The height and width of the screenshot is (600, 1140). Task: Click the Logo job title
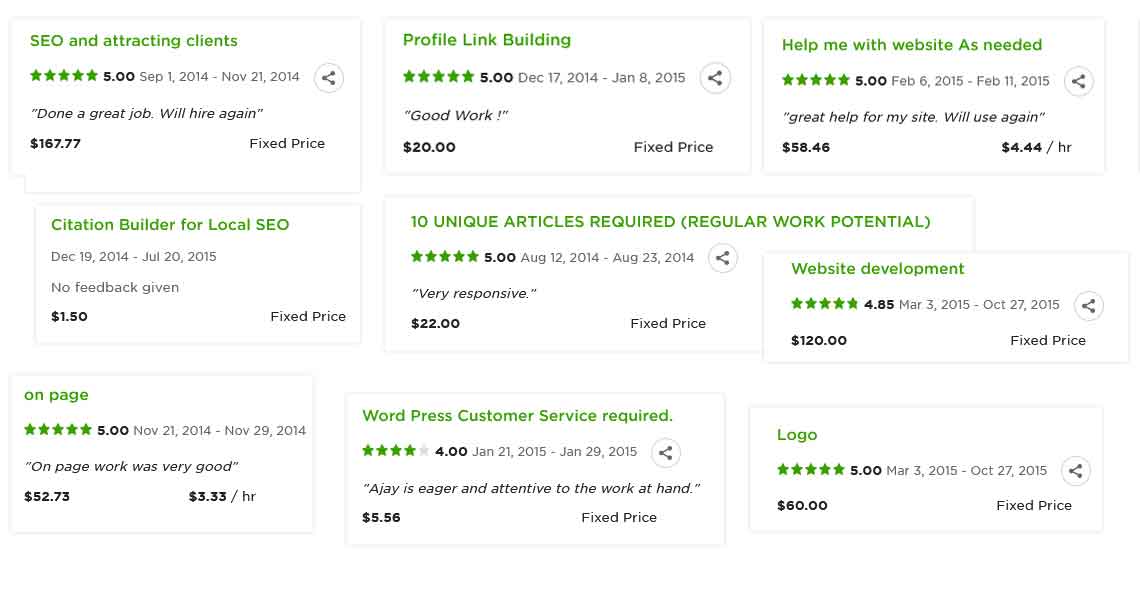pyautogui.click(x=797, y=435)
